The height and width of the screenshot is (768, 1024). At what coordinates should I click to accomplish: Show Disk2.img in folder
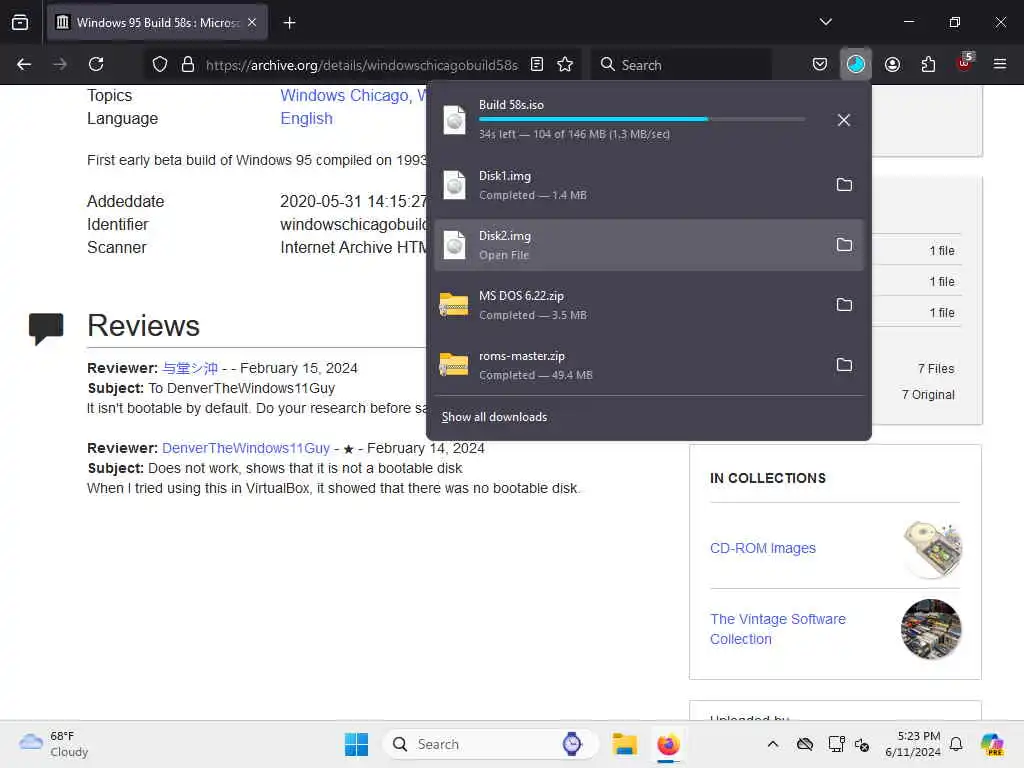(x=844, y=245)
